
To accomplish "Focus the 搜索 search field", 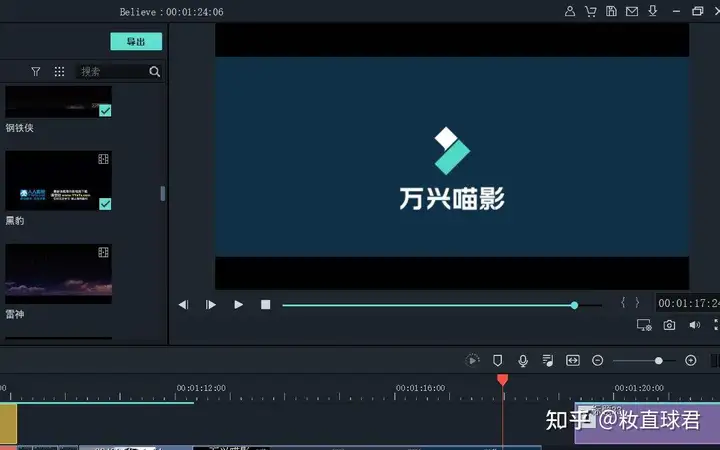I will coord(112,71).
